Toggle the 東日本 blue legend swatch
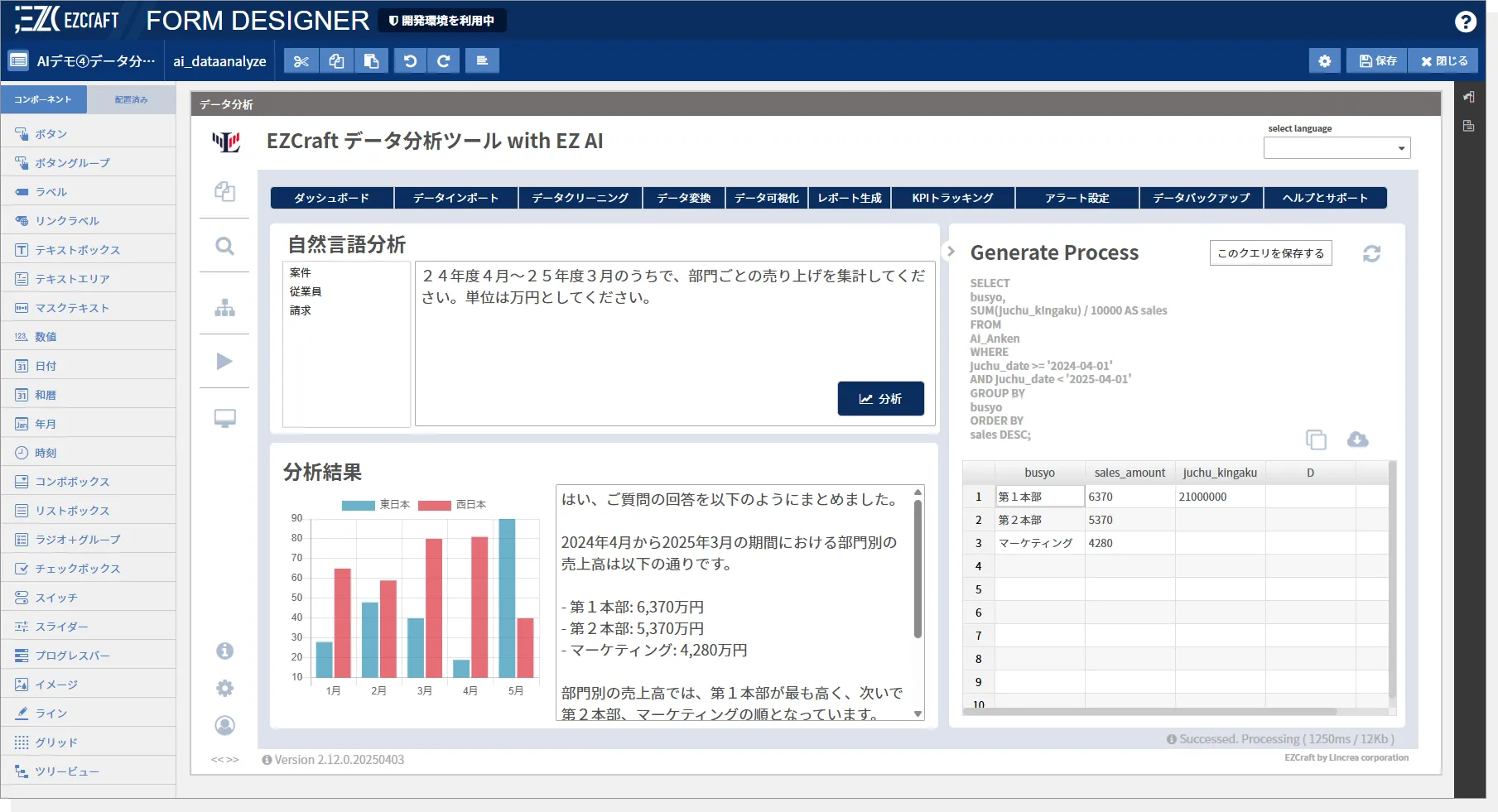1498x812 pixels. (x=359, y=505)
